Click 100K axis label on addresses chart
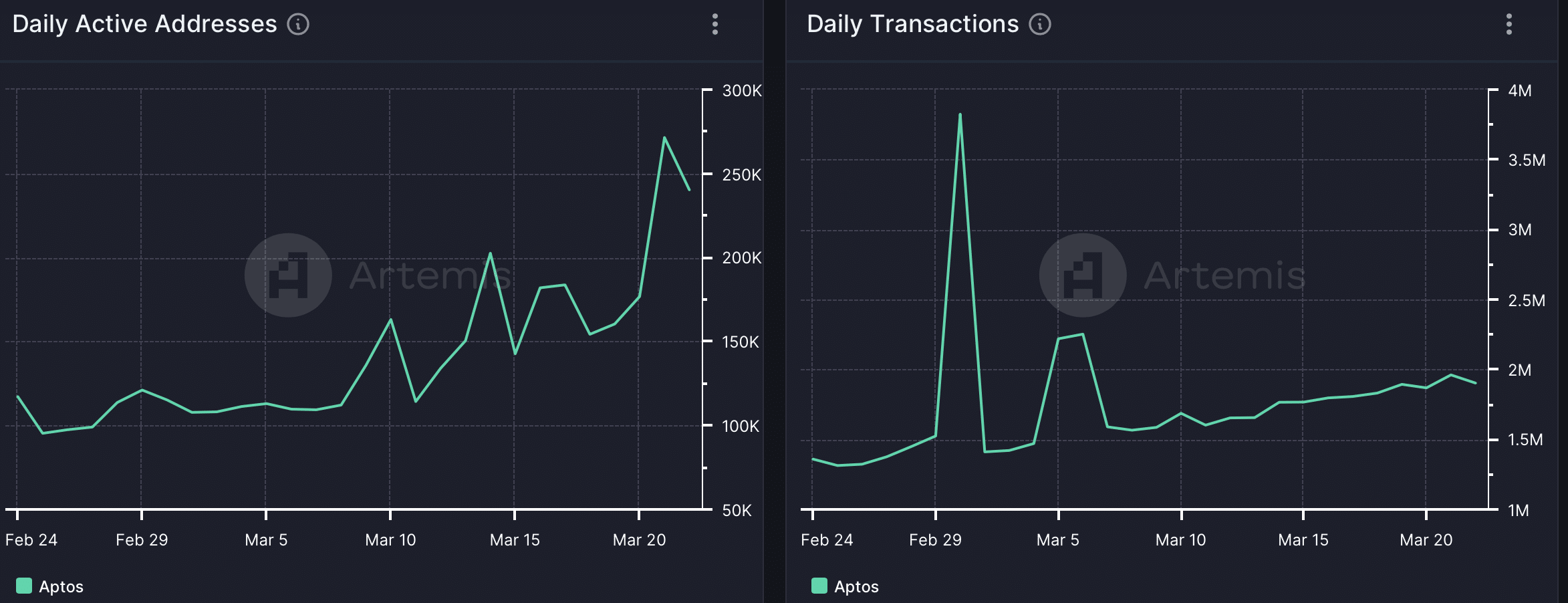Screen dimensions: 1568x603 click(741, 427)
